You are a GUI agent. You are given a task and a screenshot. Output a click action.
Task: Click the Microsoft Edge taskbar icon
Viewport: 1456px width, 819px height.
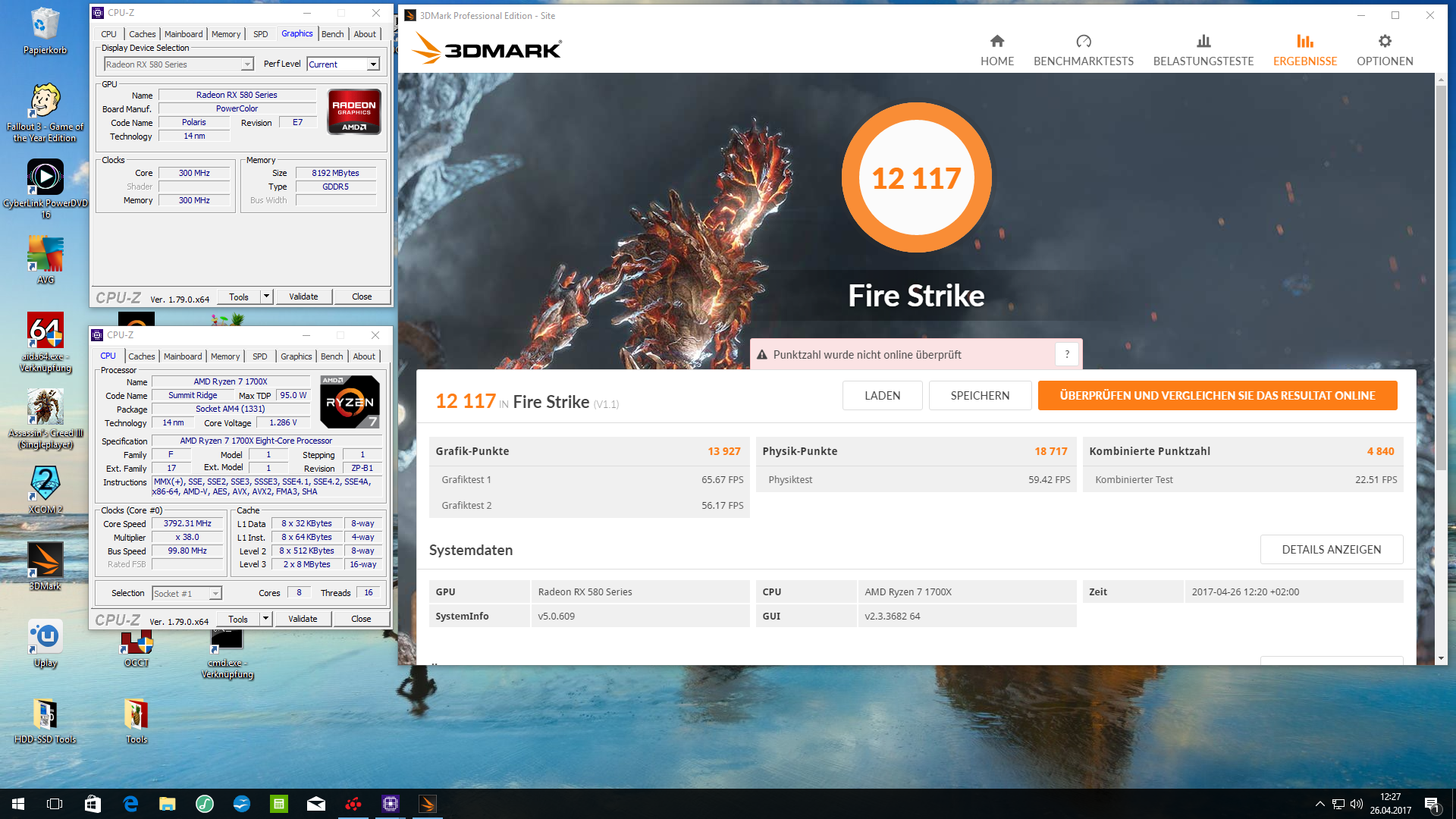point(130,804)
